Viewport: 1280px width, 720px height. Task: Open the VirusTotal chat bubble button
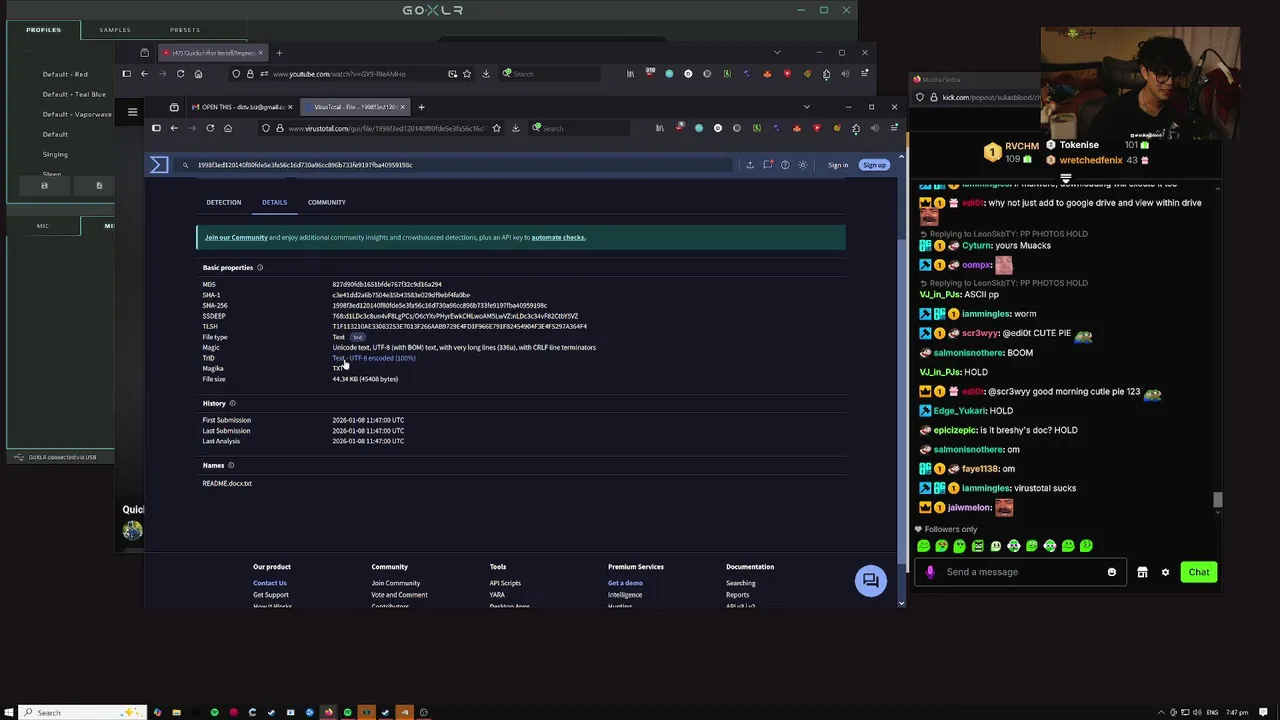tap(870, 581)
